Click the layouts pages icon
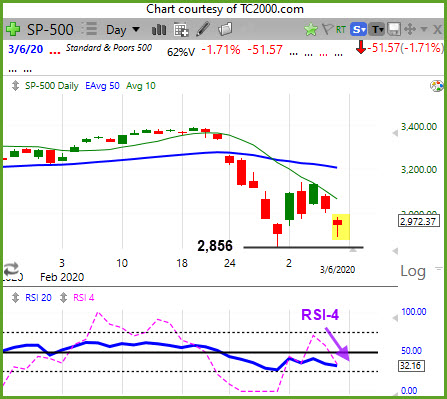 tap(225, 29)
